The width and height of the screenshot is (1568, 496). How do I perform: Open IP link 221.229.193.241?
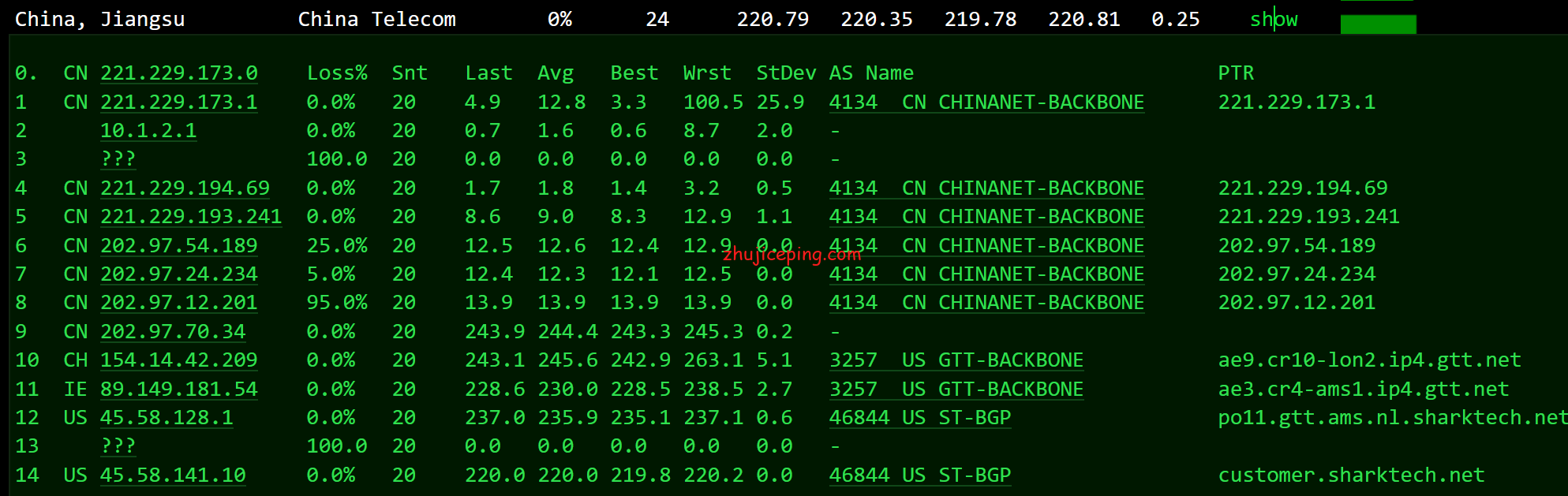point(190,217)
